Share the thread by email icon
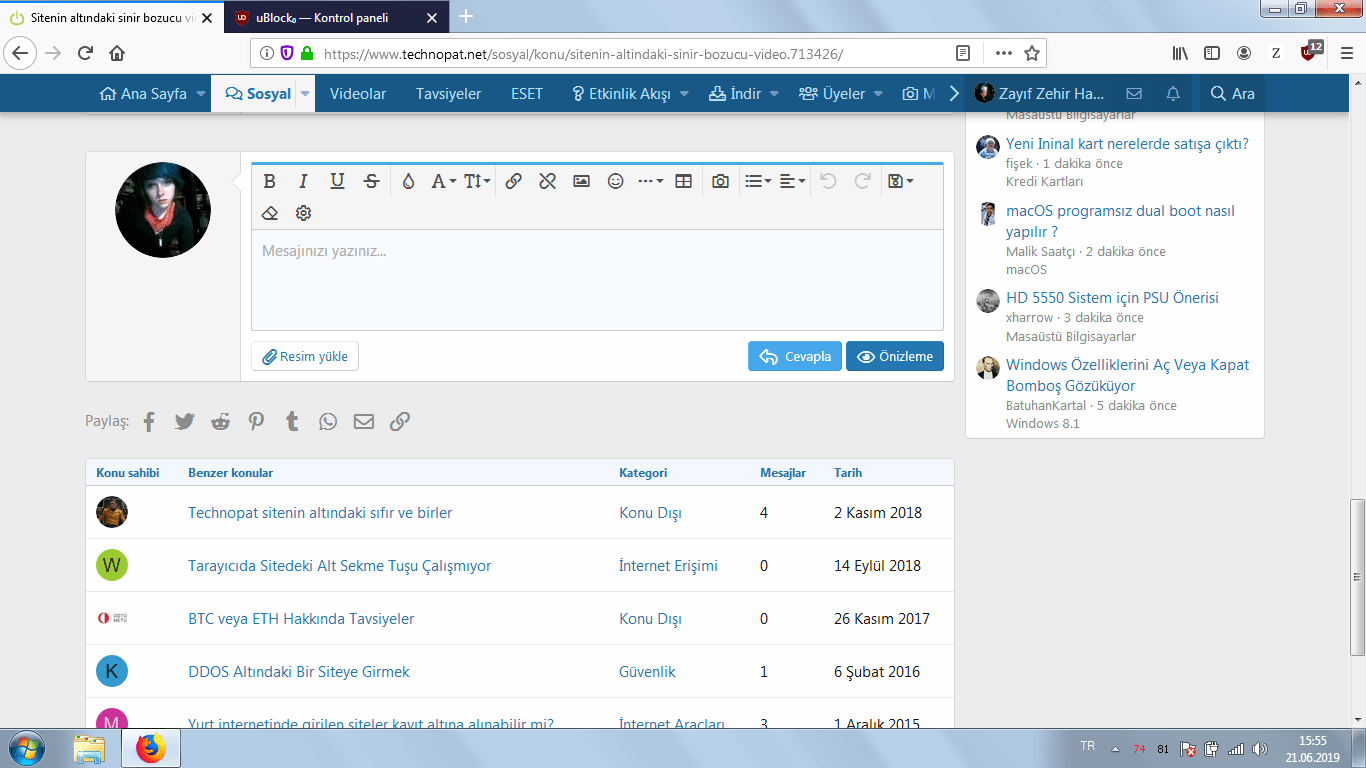The width and height of the screenshot is (1366, 768). click(364, 422)
